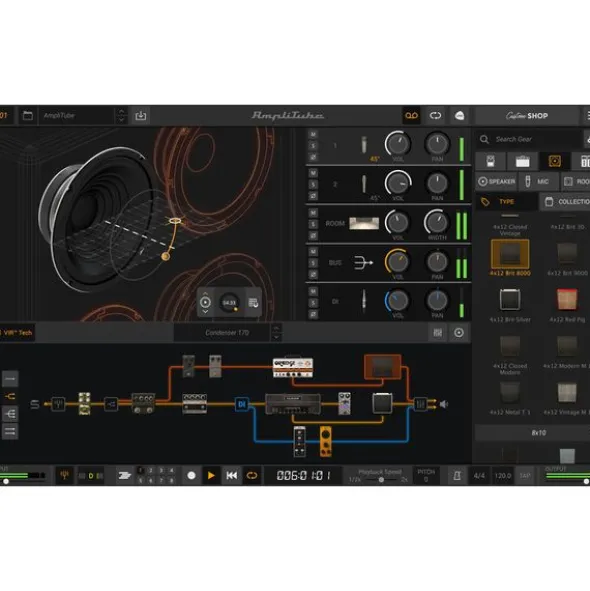
Task: Click the 120.0 tempo value
Action: click(x=503, y=476)
